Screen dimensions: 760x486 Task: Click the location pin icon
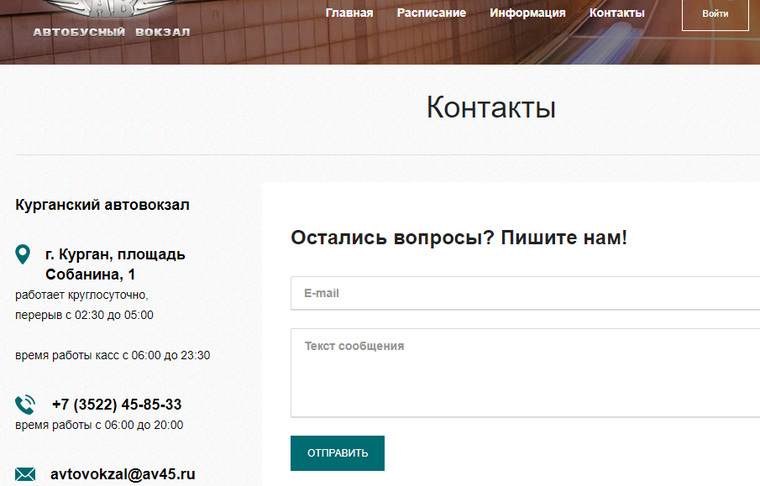tap(24, 255)
